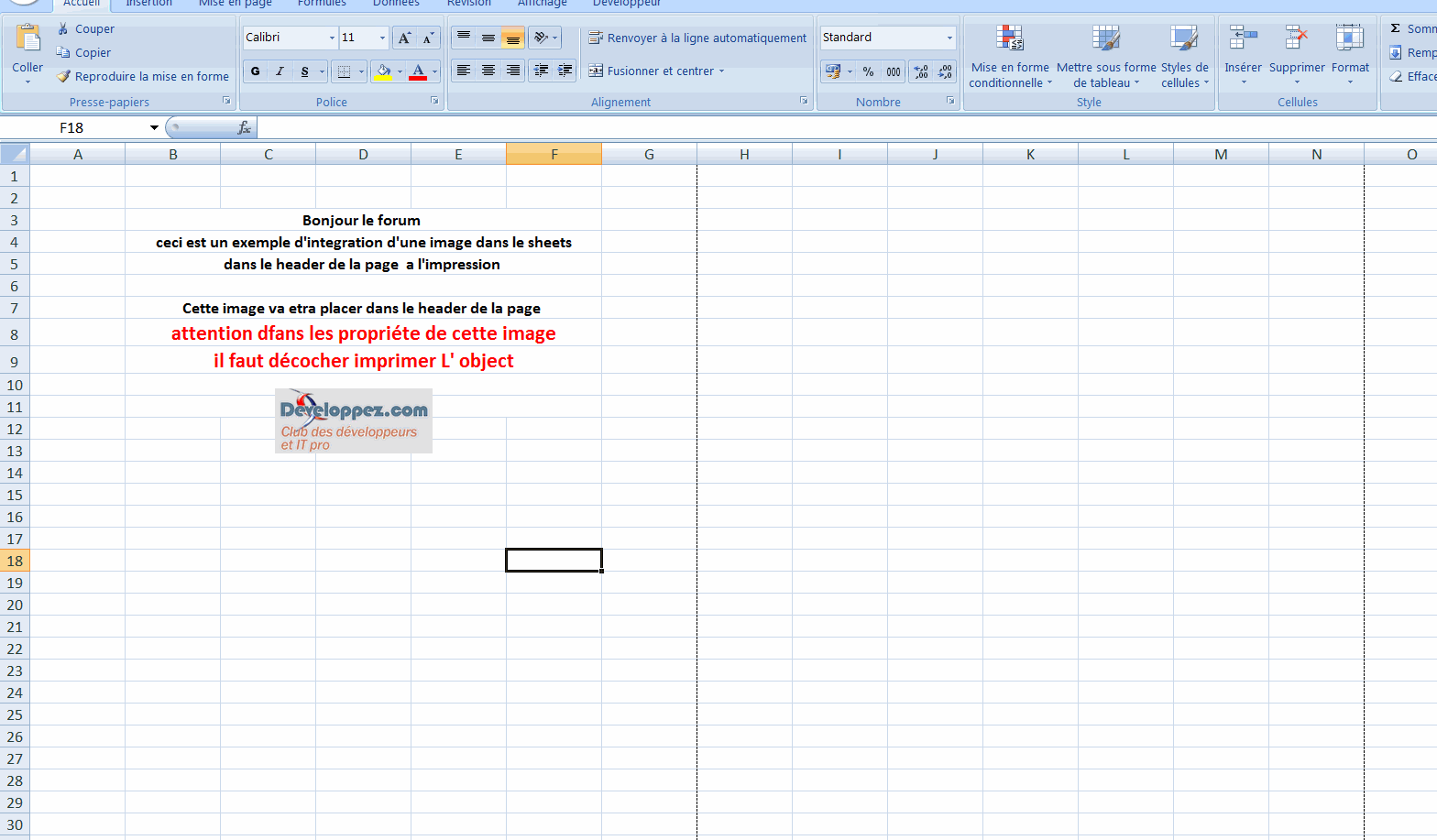Screen dimensions: 1437x840
Task: Apply yellow fill color bucket
Action: coord(383,71)
